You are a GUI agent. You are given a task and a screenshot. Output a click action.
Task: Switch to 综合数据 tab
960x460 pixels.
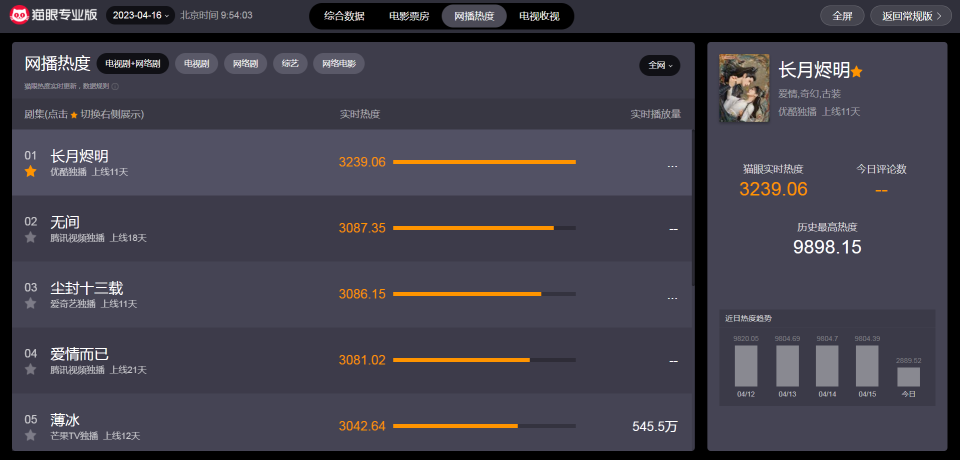(344, 17)
